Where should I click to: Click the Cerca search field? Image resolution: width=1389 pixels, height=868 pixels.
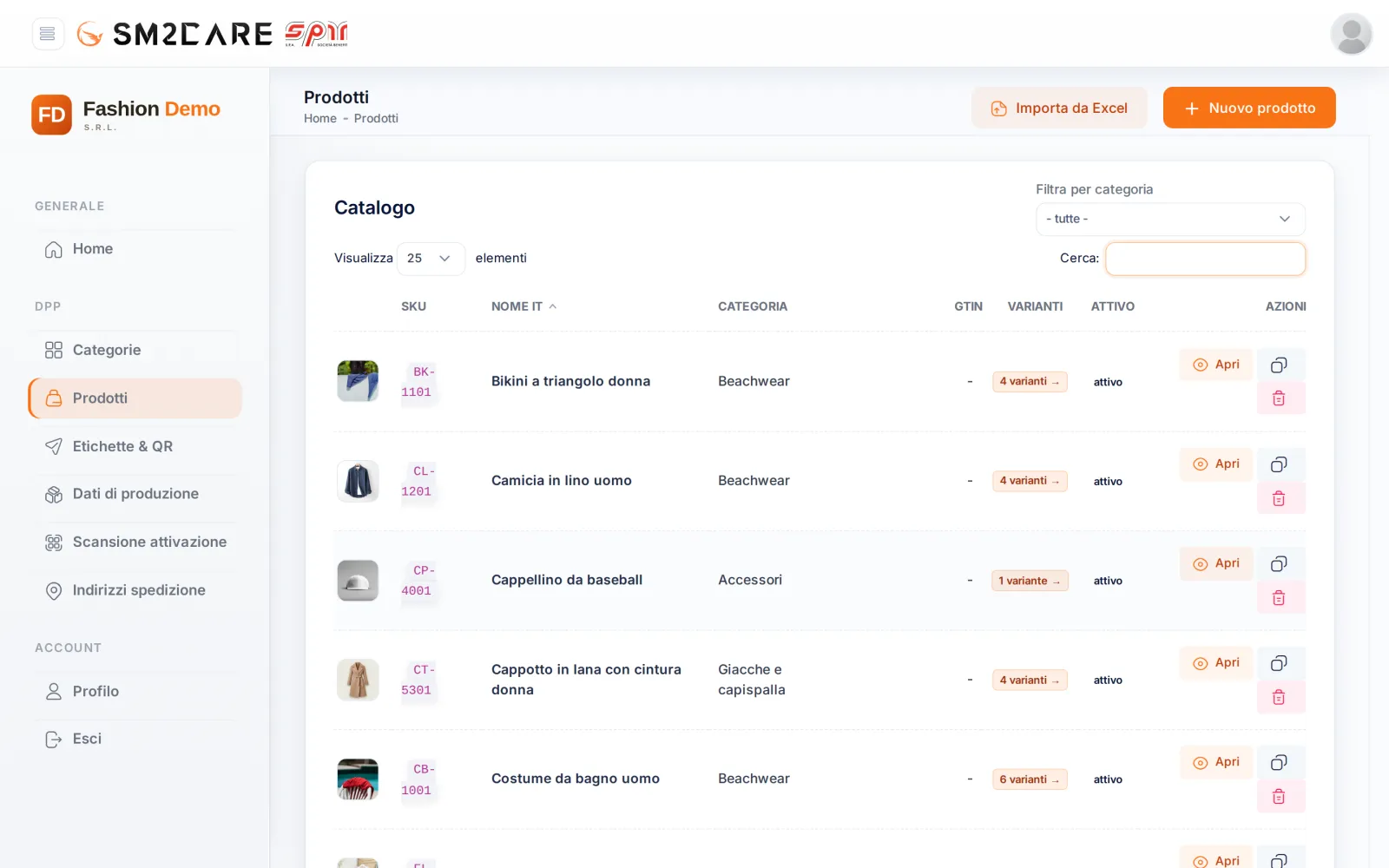click(1205, 259)
